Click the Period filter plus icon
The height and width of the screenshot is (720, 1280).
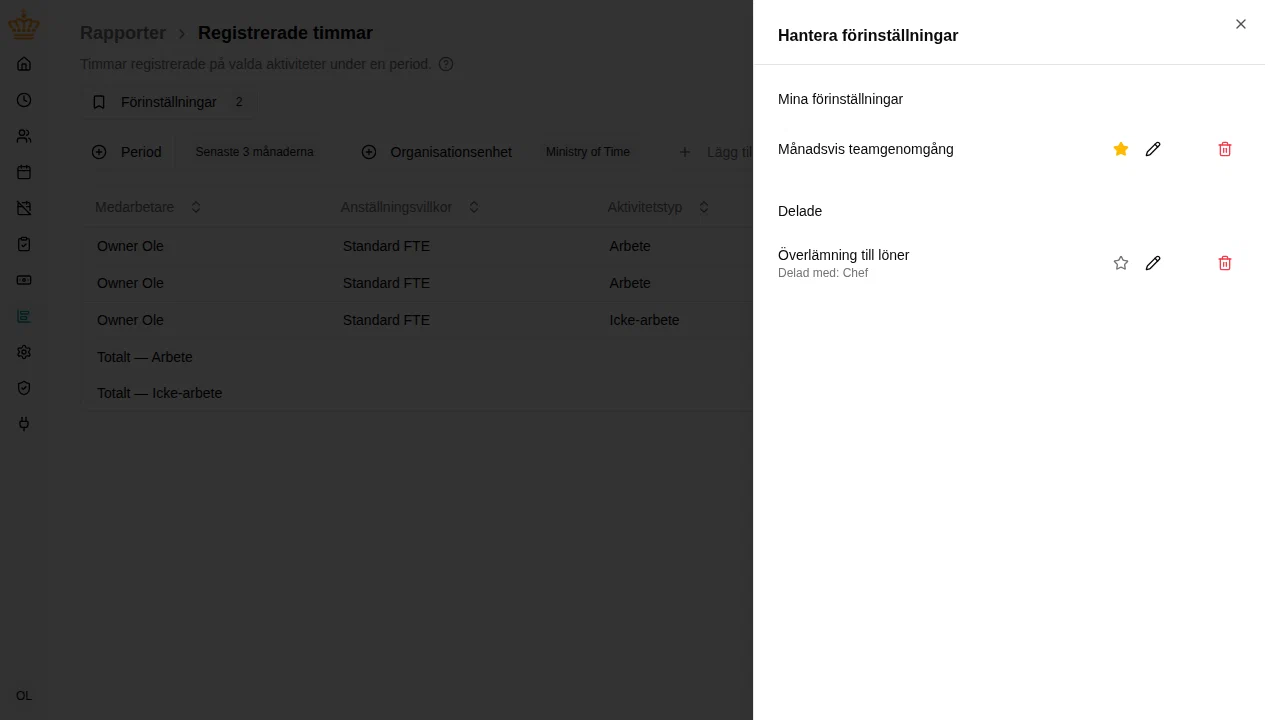tap(99, 152)
